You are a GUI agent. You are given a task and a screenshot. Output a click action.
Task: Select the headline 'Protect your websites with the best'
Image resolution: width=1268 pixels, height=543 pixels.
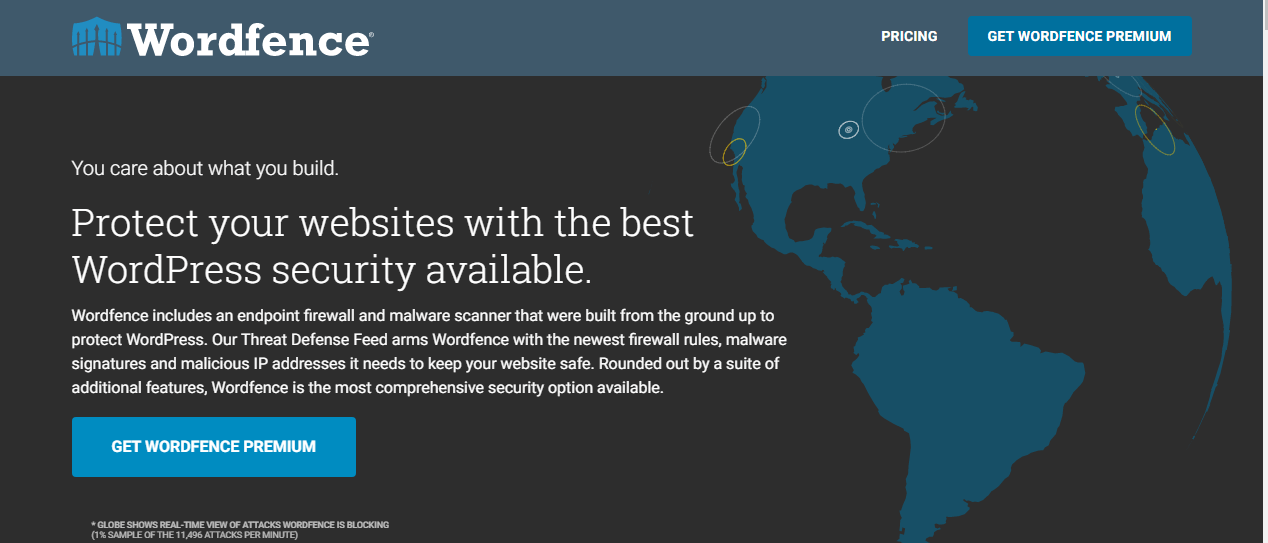pyautogui.click(x=383, y=222)
